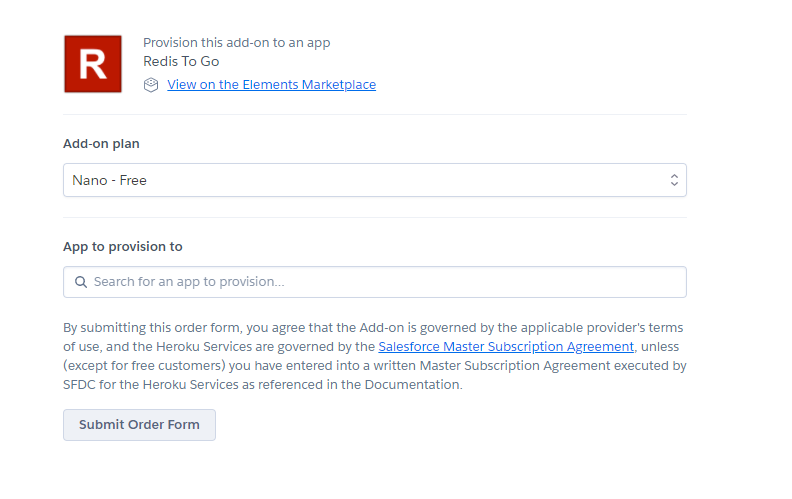
Task: Click the "Provision this add-on to an app" heading
Action: (x=236, y=43)
